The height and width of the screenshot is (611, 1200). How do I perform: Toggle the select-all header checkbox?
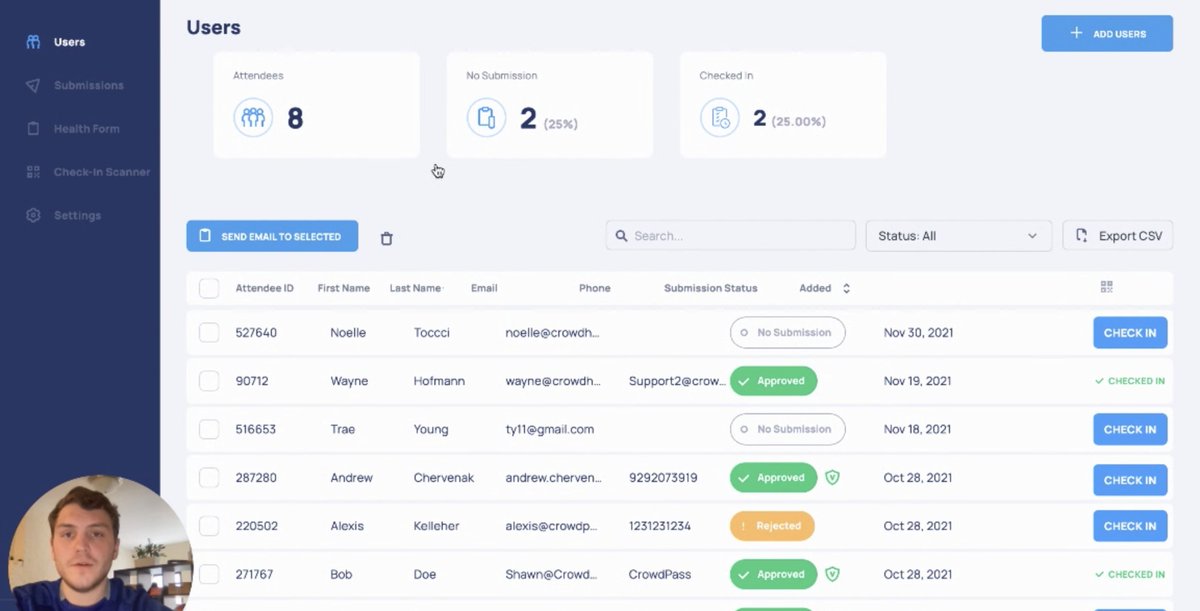(x=209, y=288)
